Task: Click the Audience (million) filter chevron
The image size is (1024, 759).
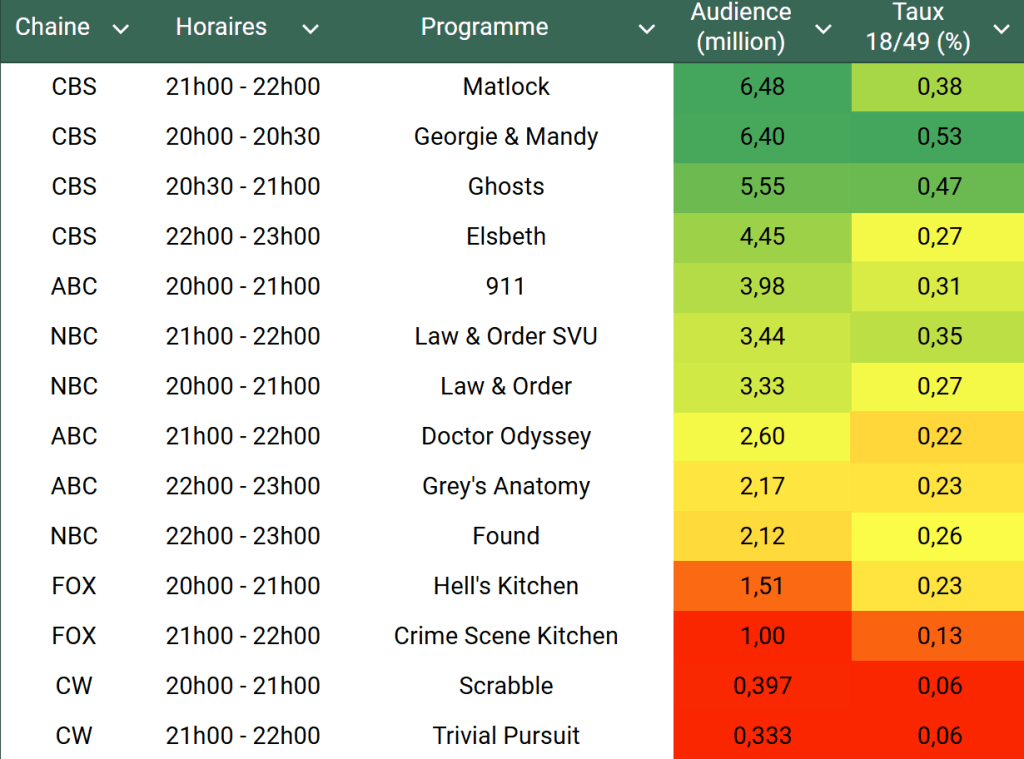Action: click(x=823, y=29)
